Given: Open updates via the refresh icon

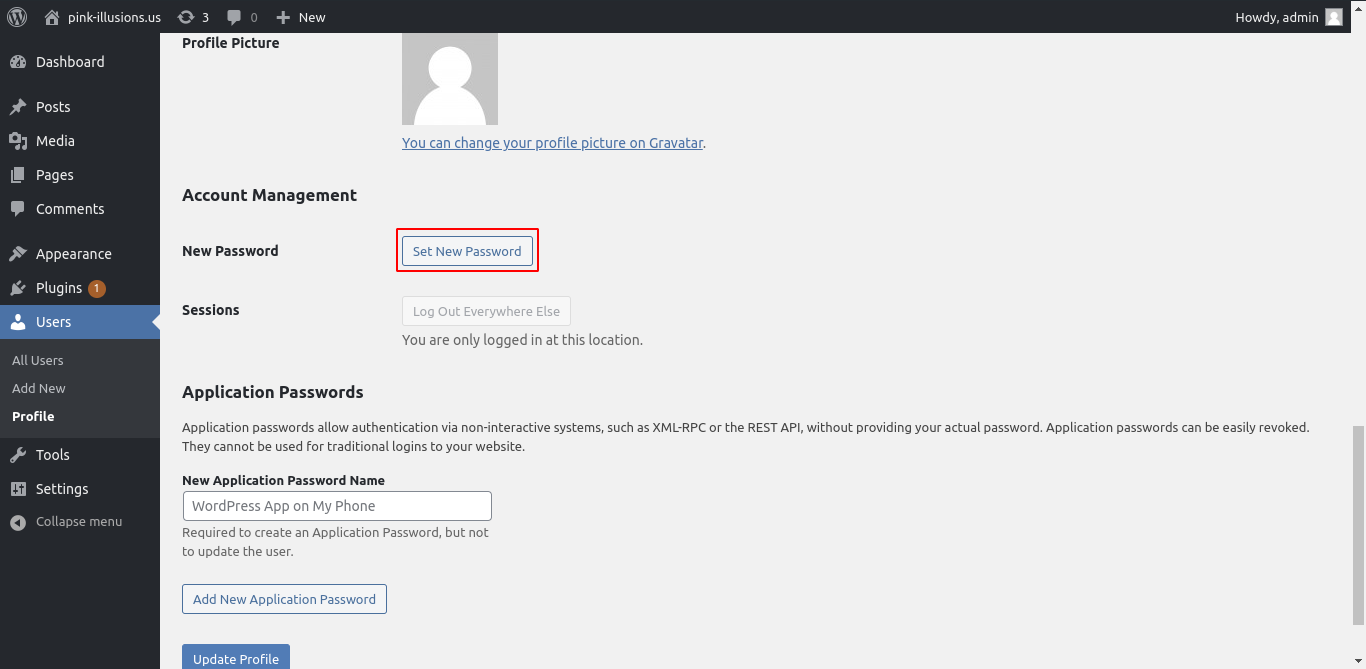Looking at the screenshot, I should pyautogui.click(x=185, y=17).
